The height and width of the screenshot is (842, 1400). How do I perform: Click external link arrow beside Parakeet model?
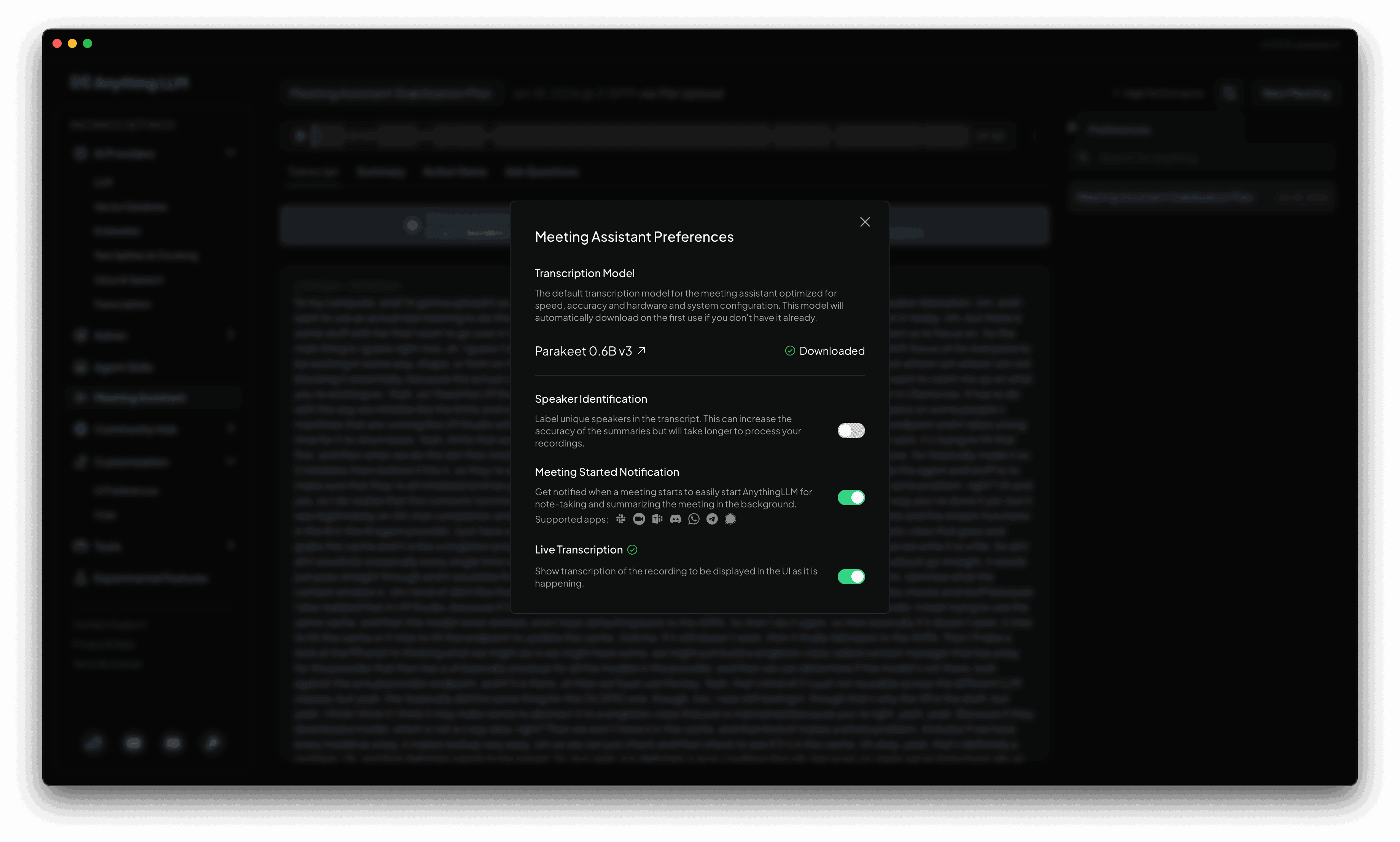(x=642, y=351)
